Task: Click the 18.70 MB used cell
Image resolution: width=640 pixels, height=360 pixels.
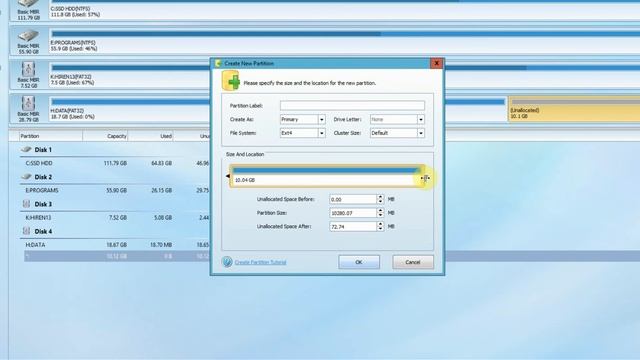Action: coord(161,245)
